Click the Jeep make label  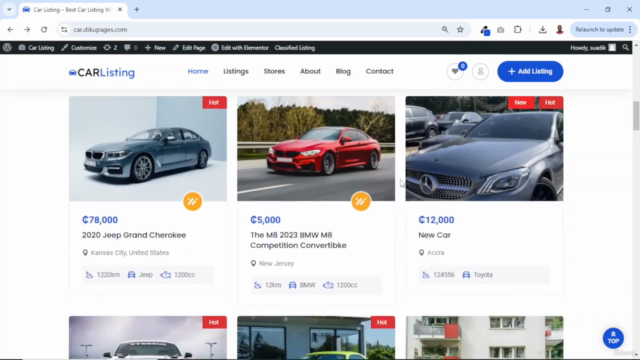pyautogui.click(x=145, y=275)
